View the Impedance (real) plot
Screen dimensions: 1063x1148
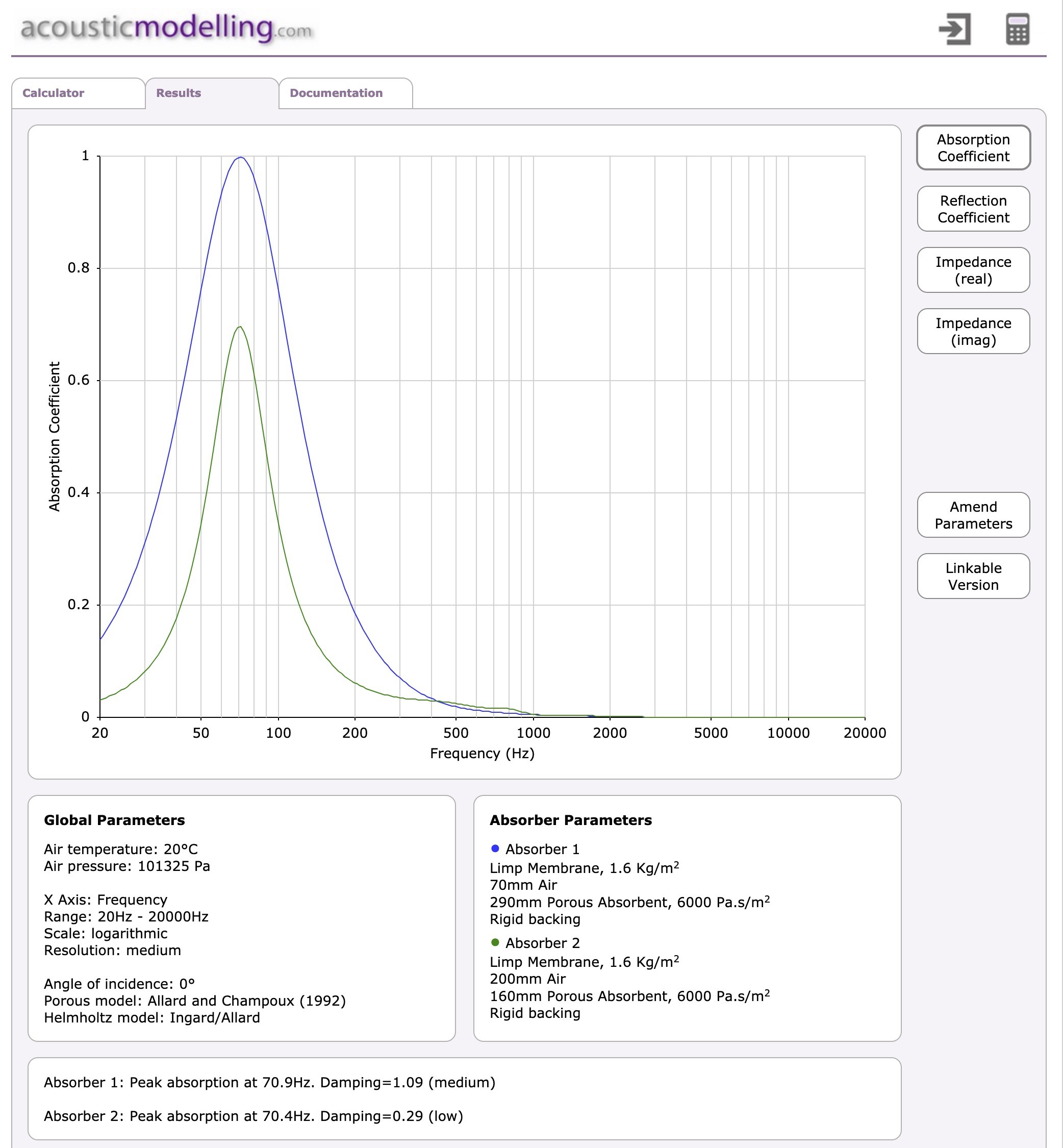tap(973, 270)
